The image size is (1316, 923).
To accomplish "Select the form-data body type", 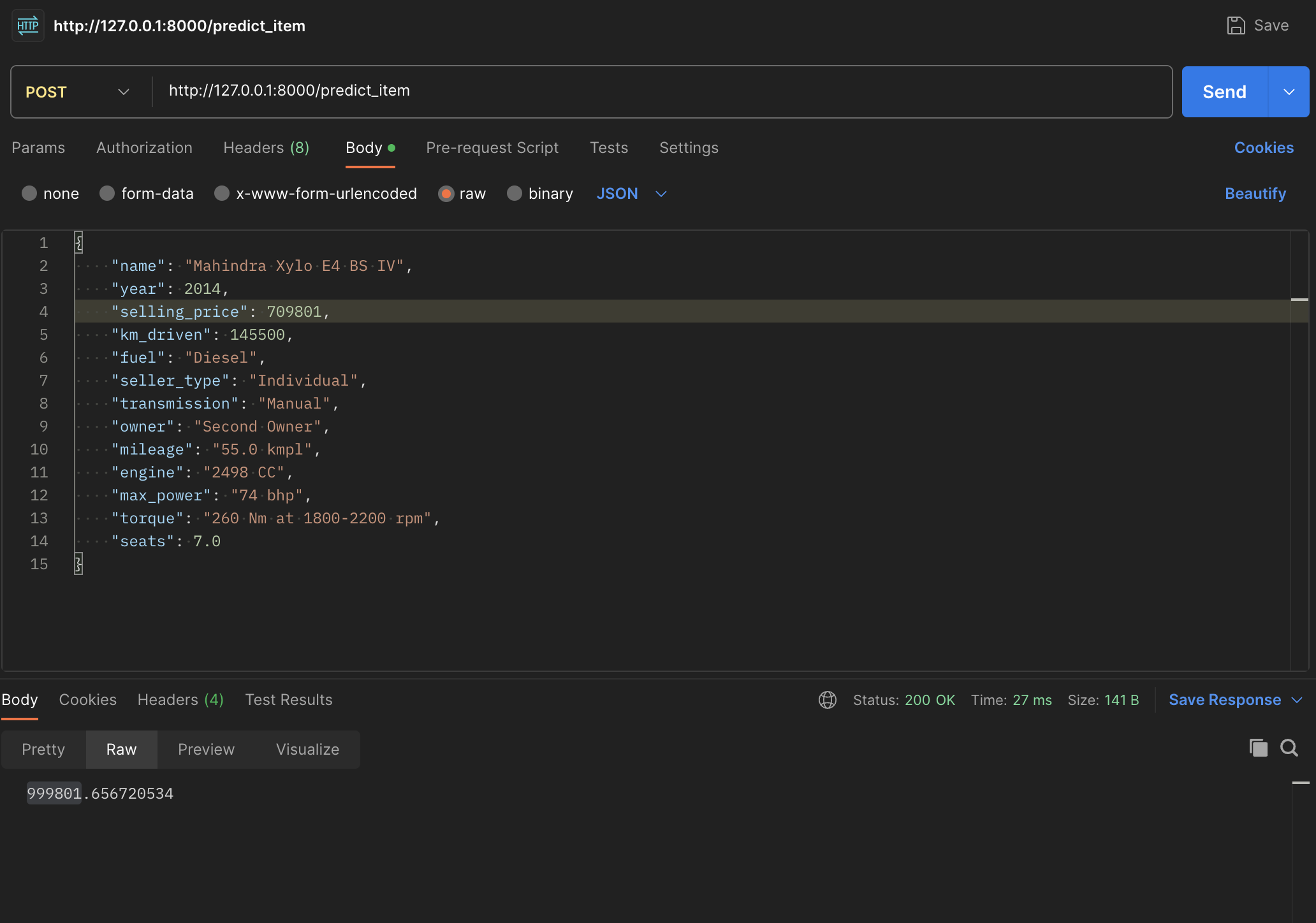I will point(107,193).
